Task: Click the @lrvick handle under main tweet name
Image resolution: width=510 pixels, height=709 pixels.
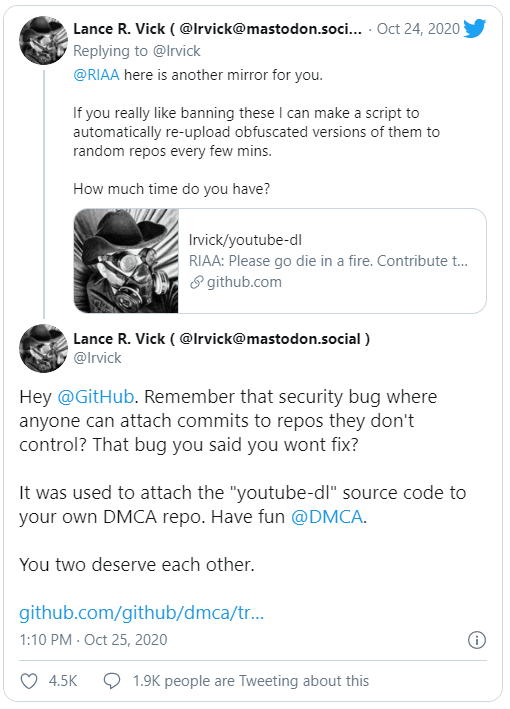Action: [x=97, y=358]
